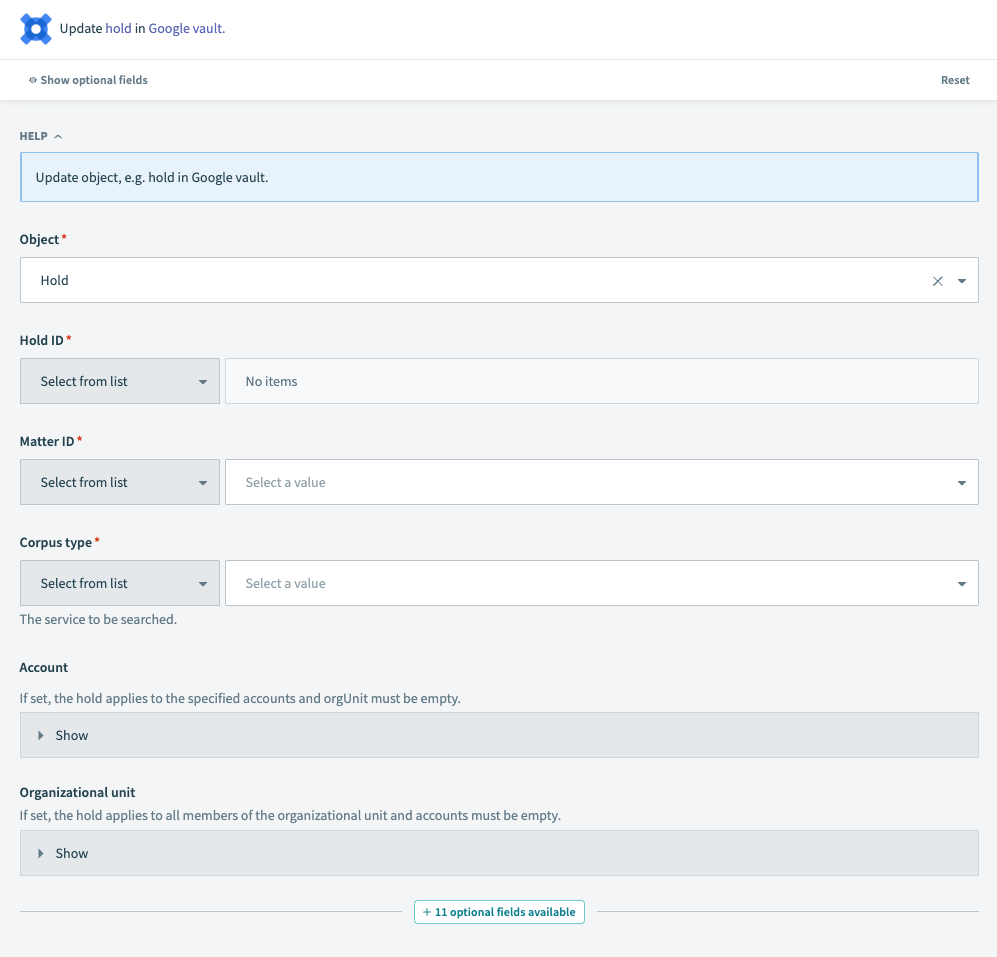The image size is (997, 957).
Task: Click the 11 optional fields available button
Action: [x=499, y=912]
